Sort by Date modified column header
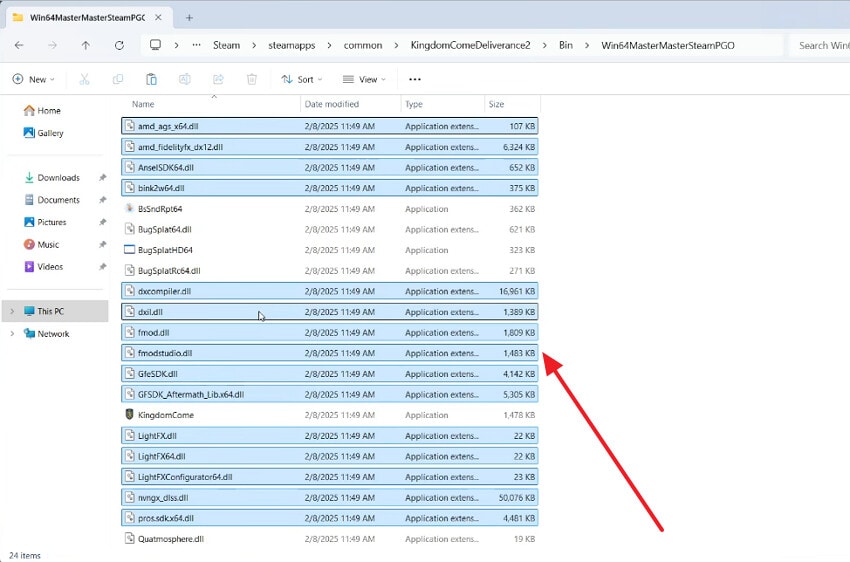The width and height of the screenshot is (850, 562). pyautogui.click(x=331, y=104)
